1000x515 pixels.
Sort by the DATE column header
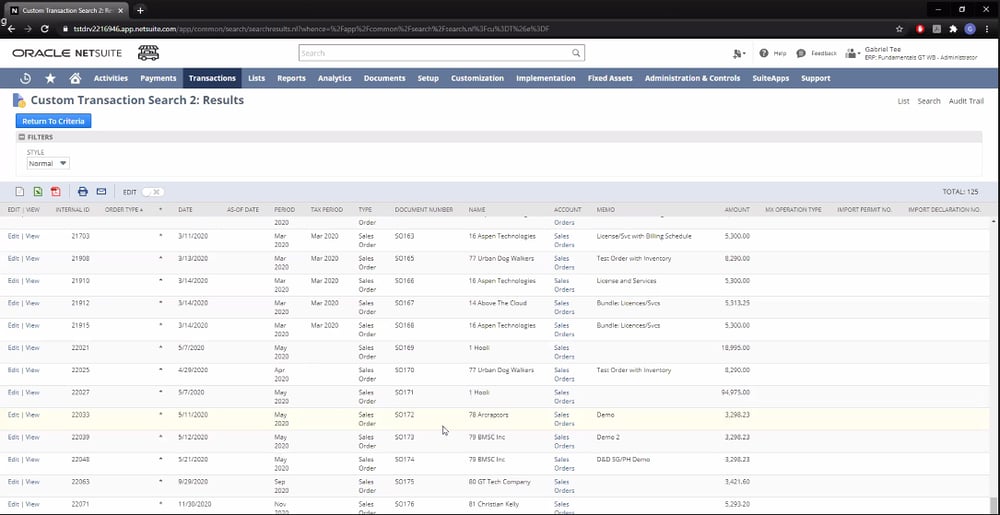tap(185, 210)
